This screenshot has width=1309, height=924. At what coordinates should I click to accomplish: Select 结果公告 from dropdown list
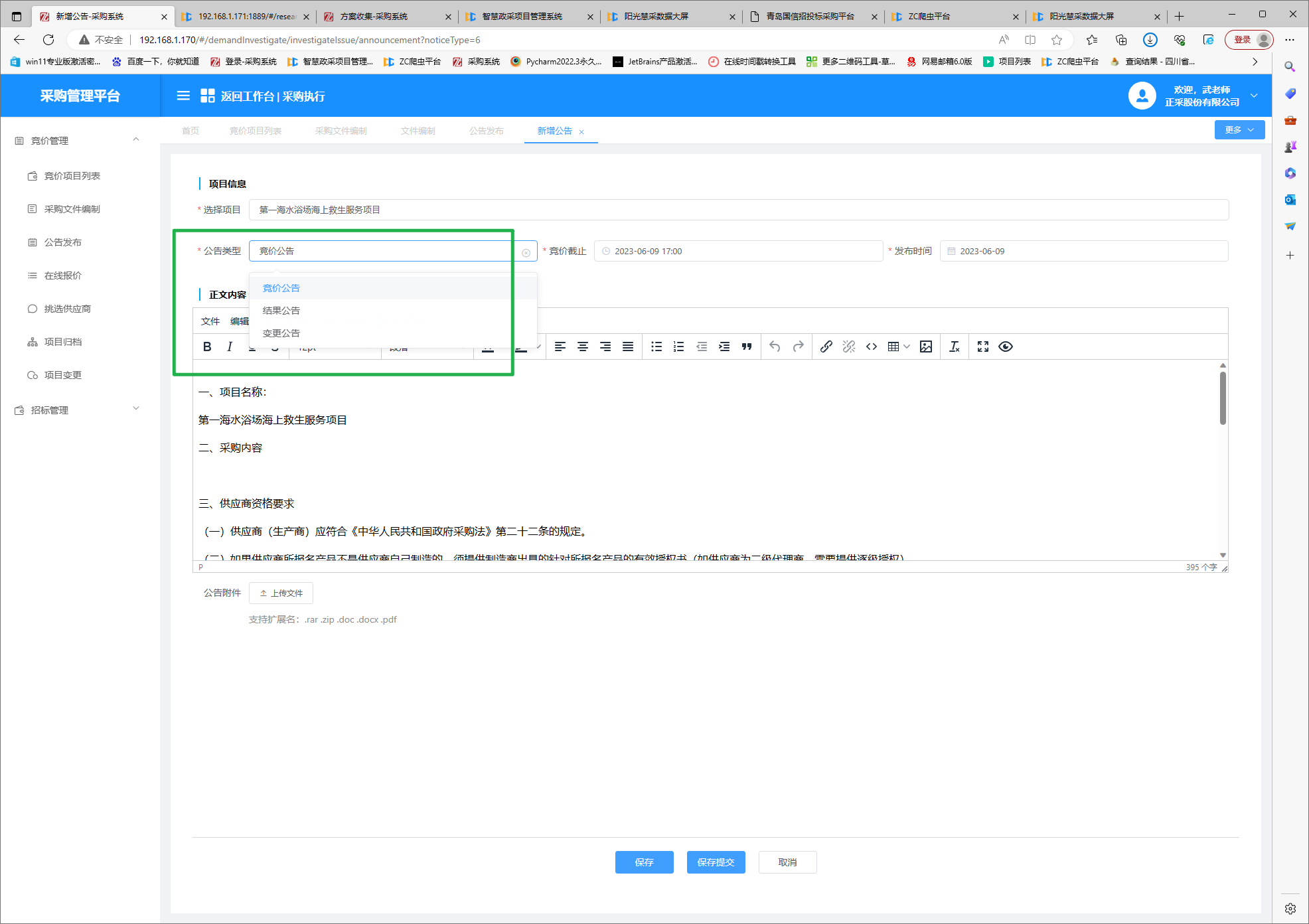[x=281, y=311]
